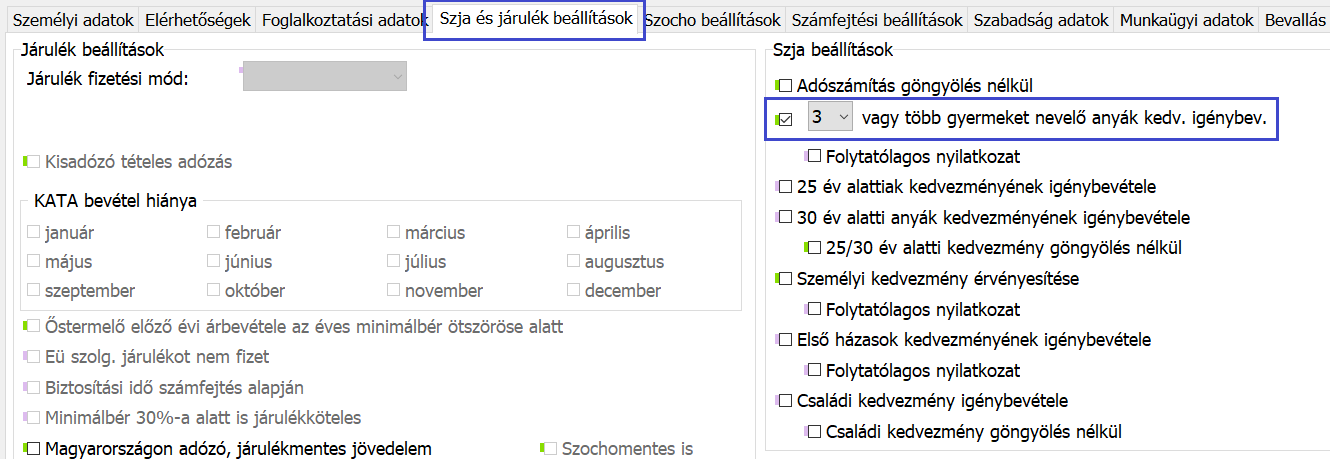The image size is (1330, 459).
Task: Tick 25 év alattiak kedvezményének igénybevétele
Action: (786, 186)
